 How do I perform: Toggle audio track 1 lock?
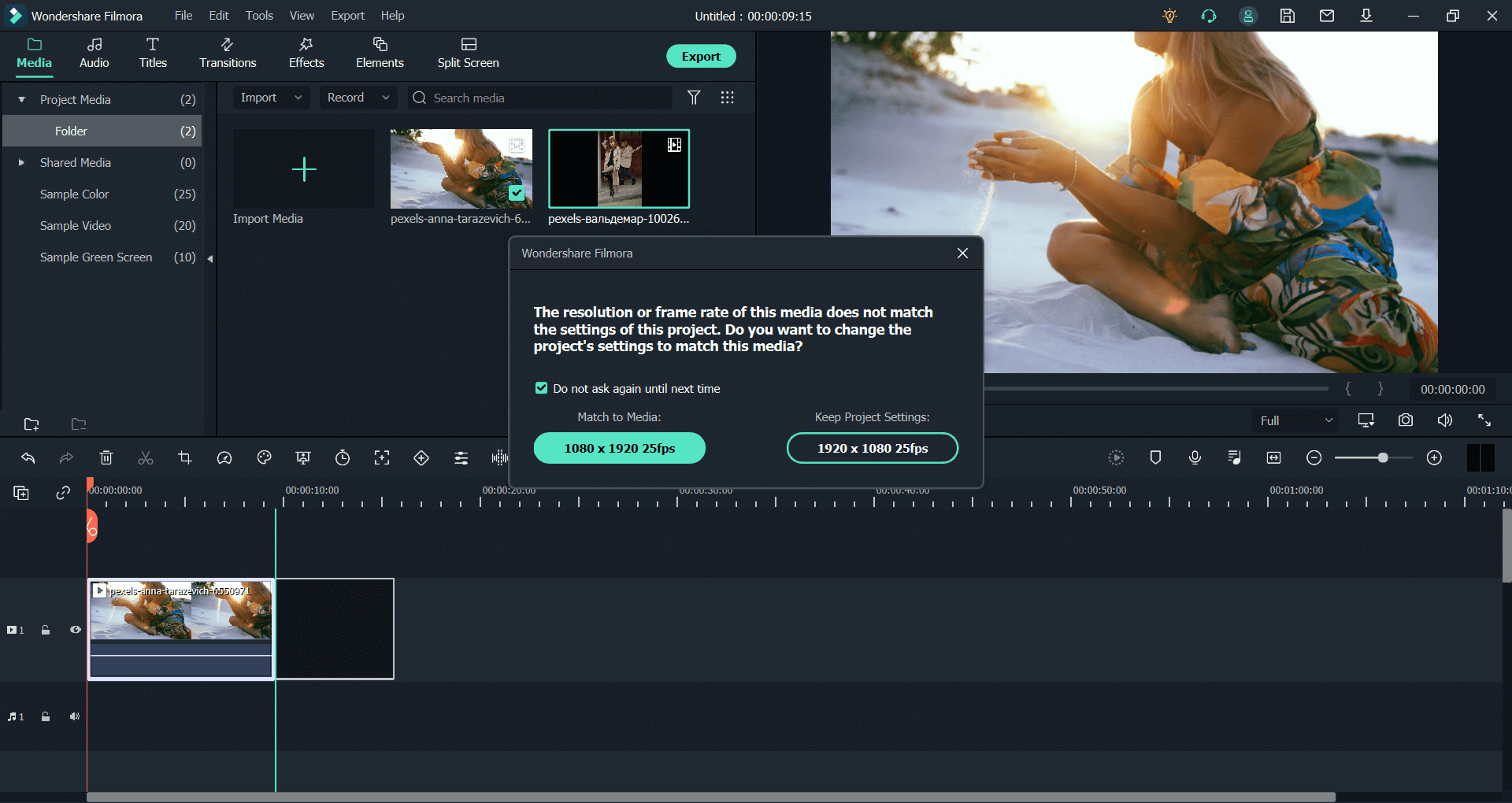(x=46, y=716)
